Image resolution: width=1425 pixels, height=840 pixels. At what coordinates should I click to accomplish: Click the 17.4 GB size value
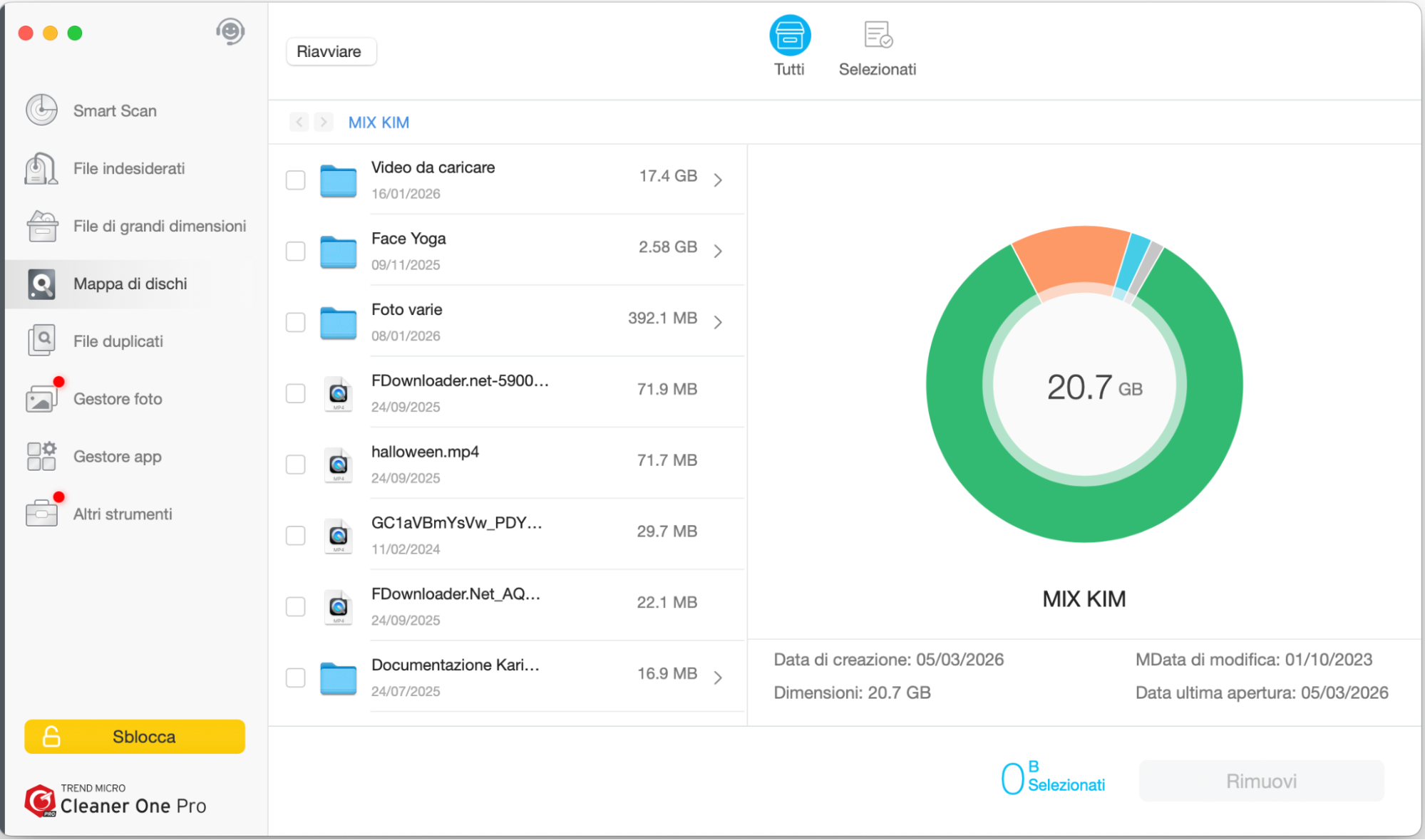coord(668,176)
